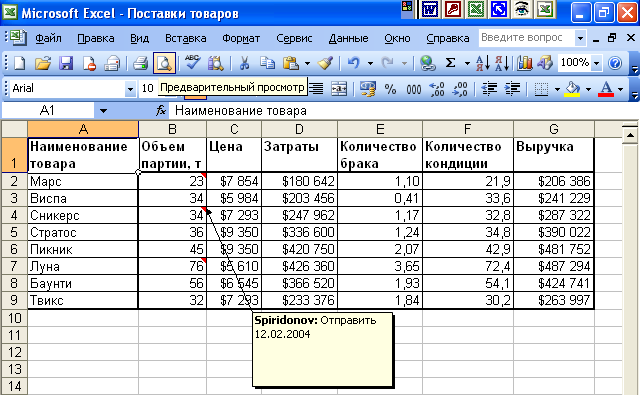This screenshot has width=640, height=395.
Task: Click the E-mail envelope toolbar icon
Action: point(112,63)
